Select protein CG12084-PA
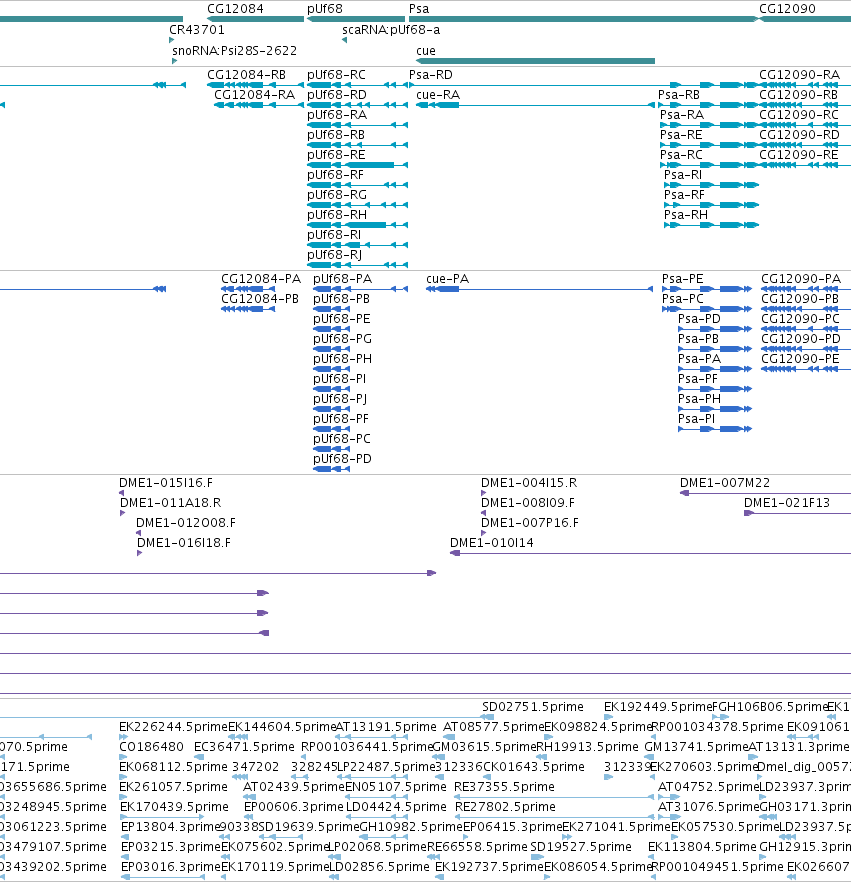The image size is (851, 882). point(261,279)
